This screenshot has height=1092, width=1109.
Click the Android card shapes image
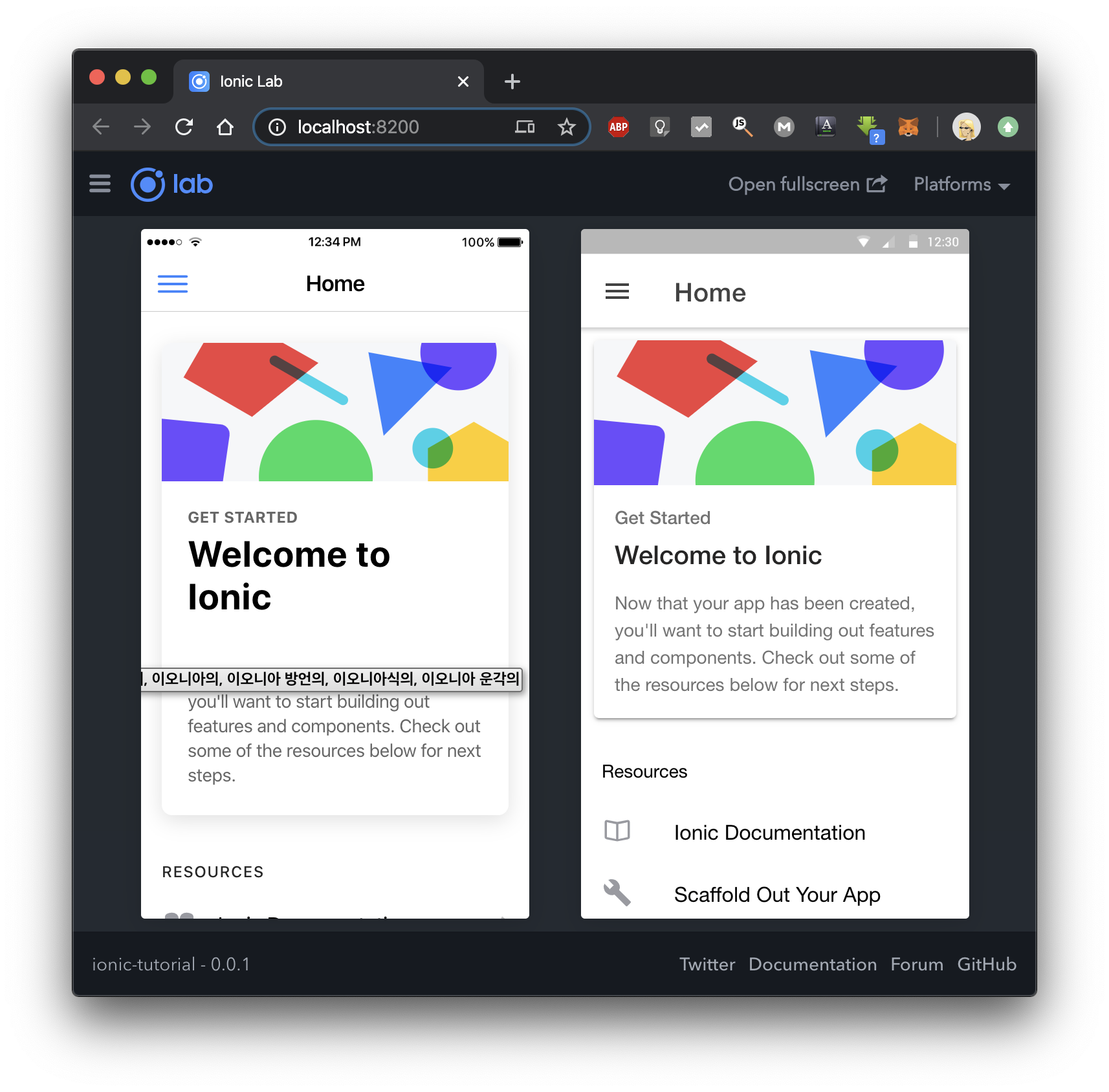point(775,413)
